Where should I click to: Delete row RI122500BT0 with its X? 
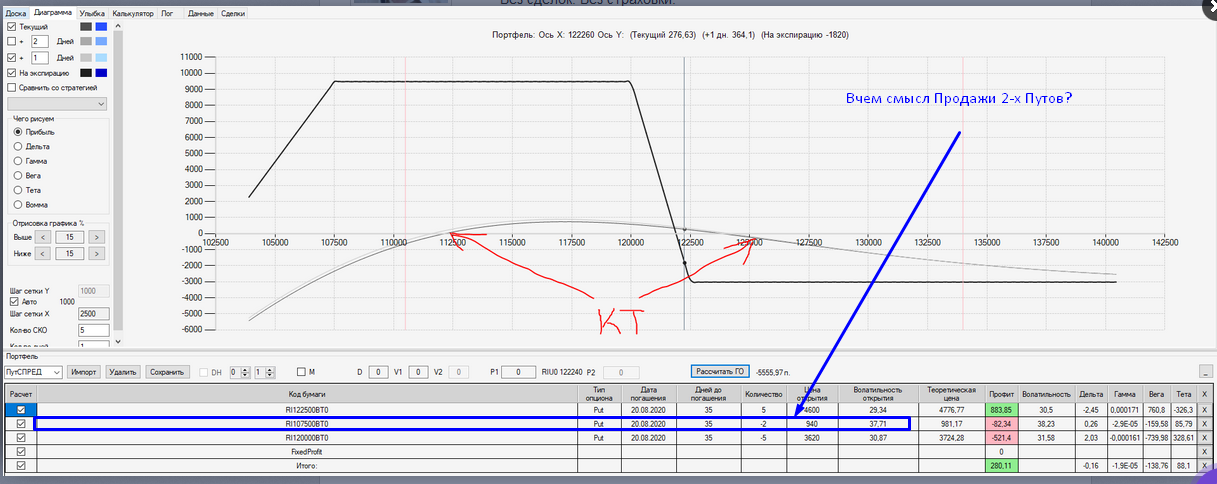(x=1204, y=410)
